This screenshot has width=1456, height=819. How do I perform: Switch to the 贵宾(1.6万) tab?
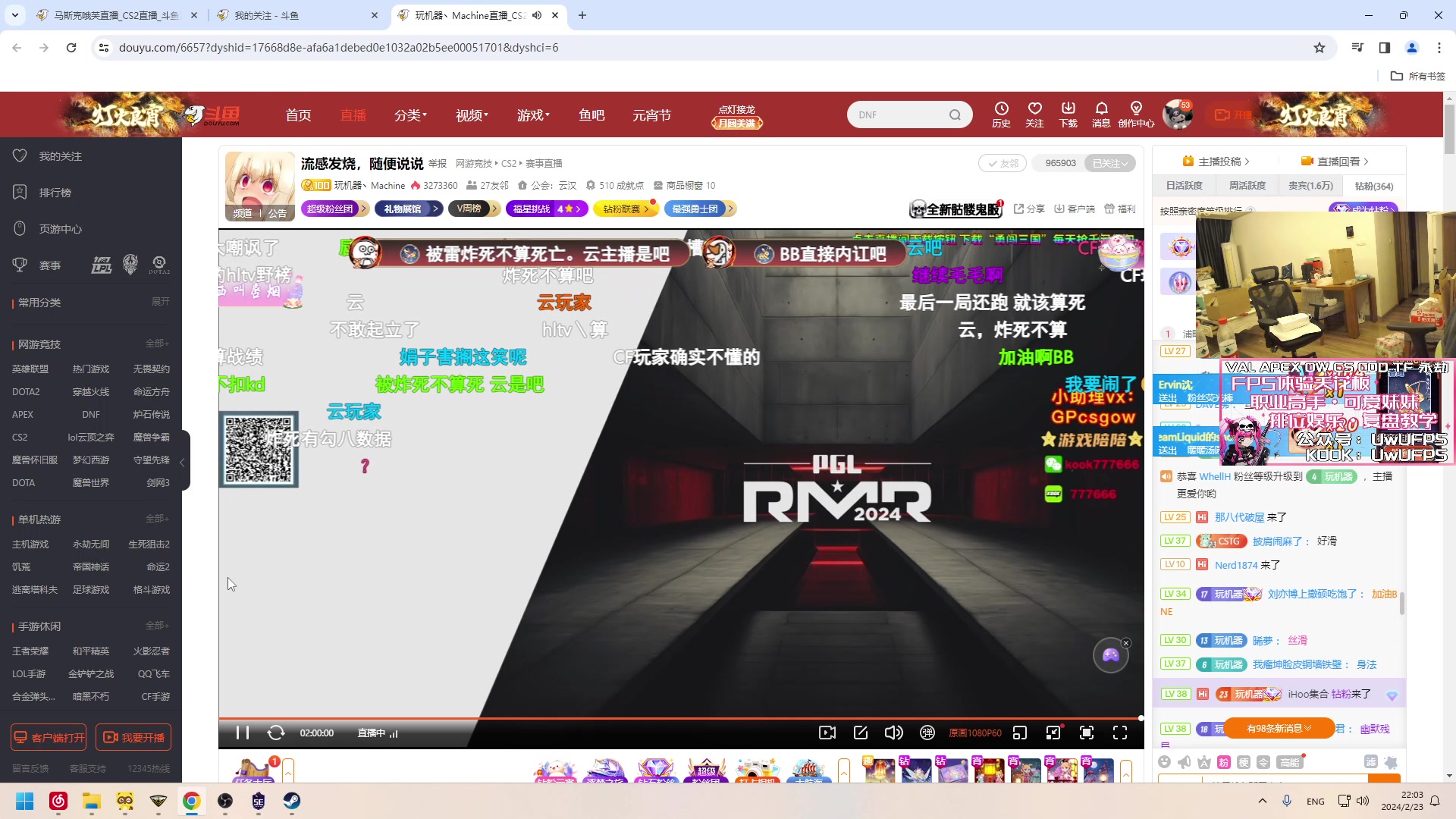[1310, 186]
